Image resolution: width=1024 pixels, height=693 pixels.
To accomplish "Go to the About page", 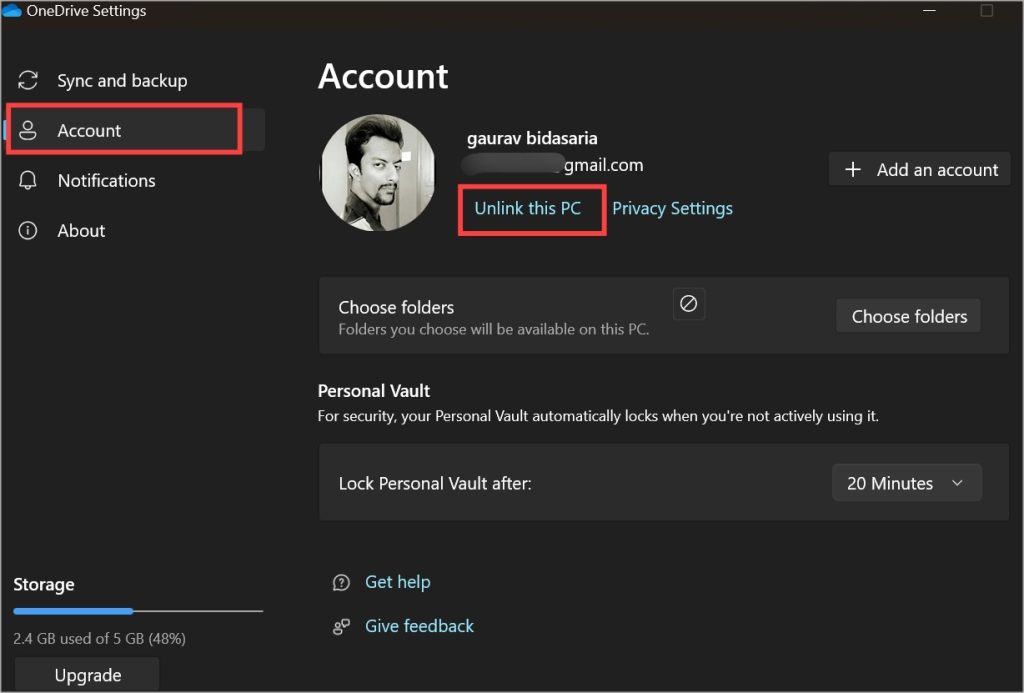I will click(81, 231).
